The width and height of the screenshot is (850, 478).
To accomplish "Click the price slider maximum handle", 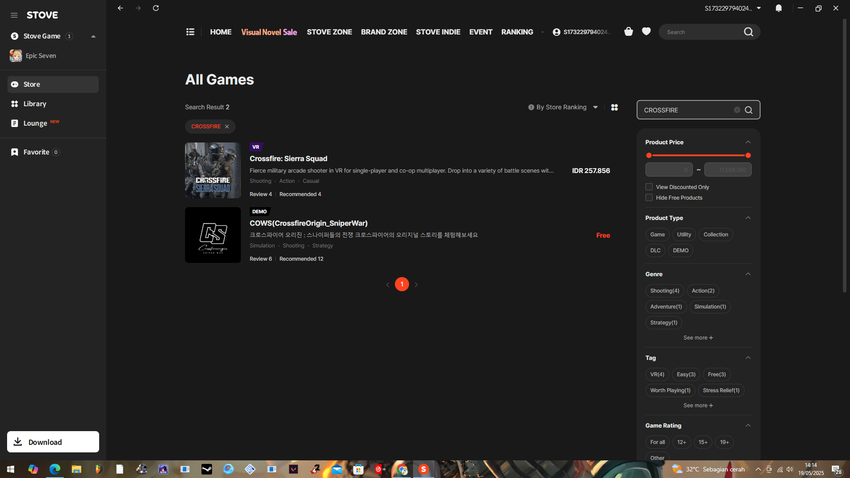I will point(748,156).
